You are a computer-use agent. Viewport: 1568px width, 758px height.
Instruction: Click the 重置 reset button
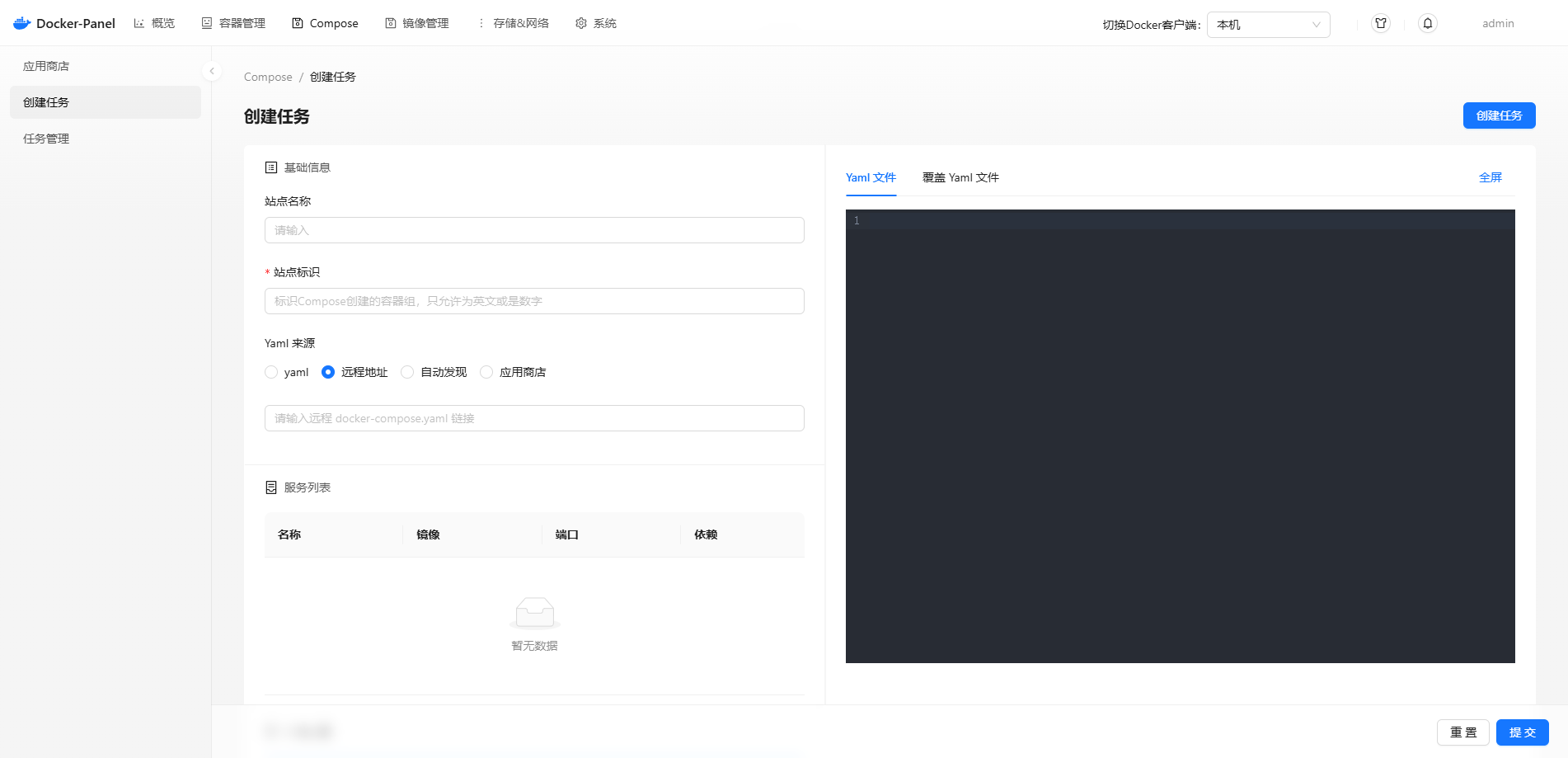(1462, 732)
